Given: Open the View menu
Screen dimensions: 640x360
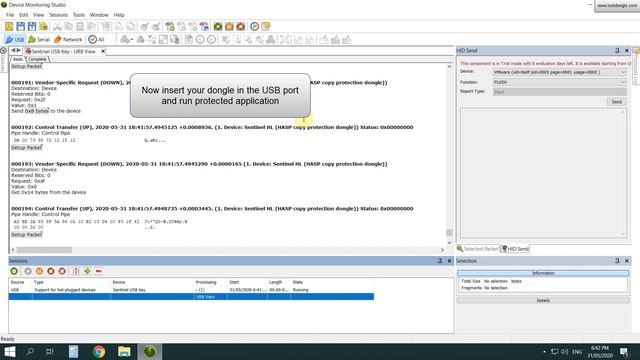Looking at the screenshot, I should [x=38, y=15].
